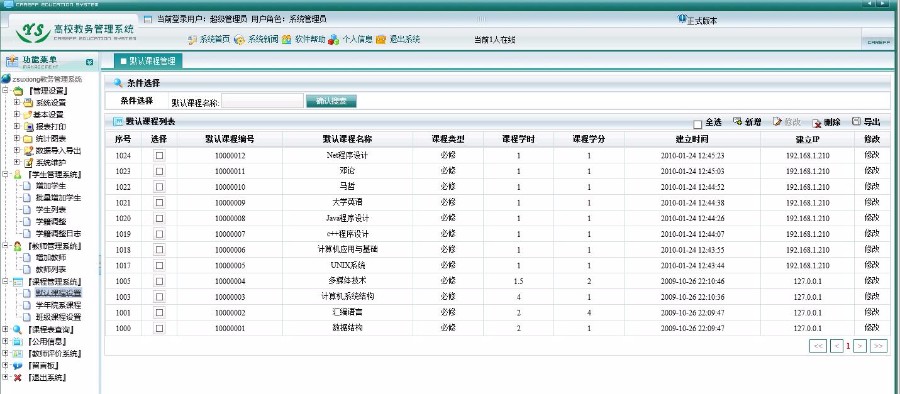Image resolution: width=900 pixels, height=394 pixels.
Task: Collapse the 管理设置 tree node
Action: (5, 91)
